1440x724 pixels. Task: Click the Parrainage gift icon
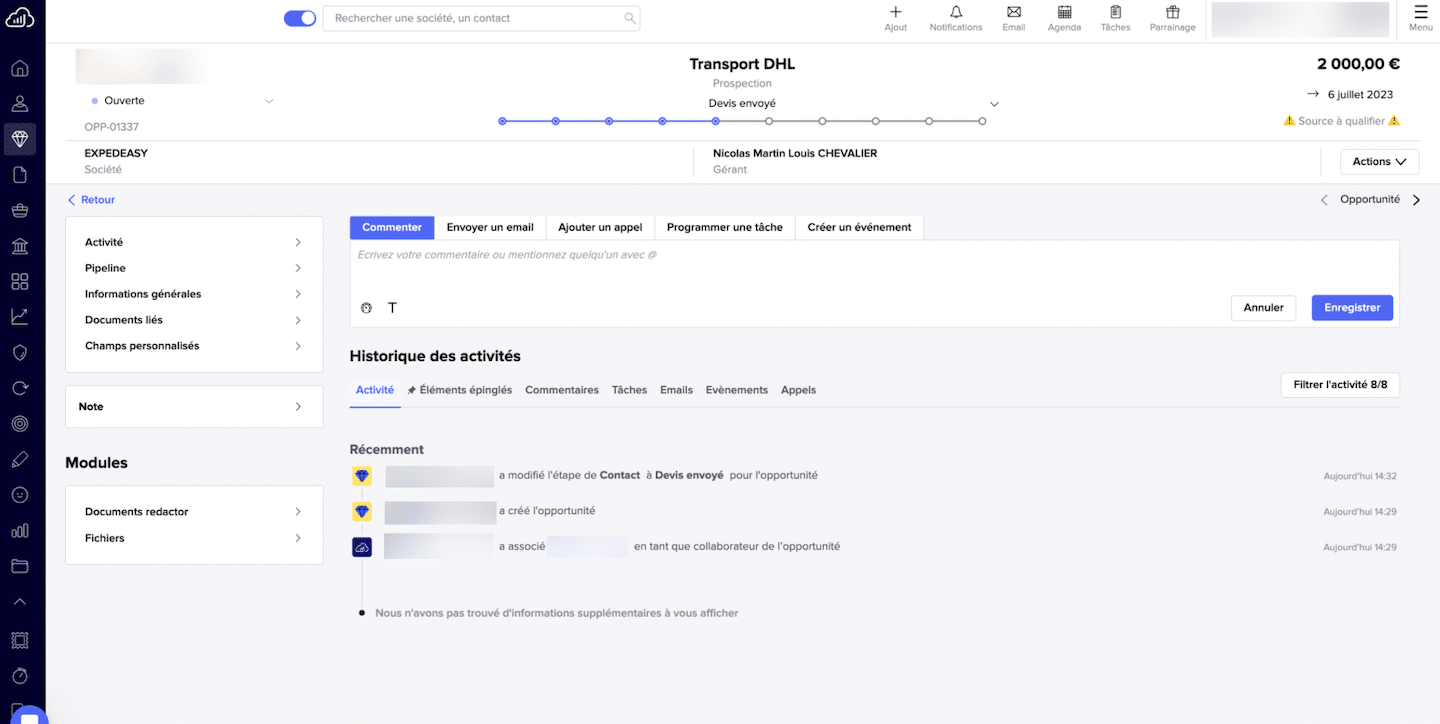pos(1172,13)
